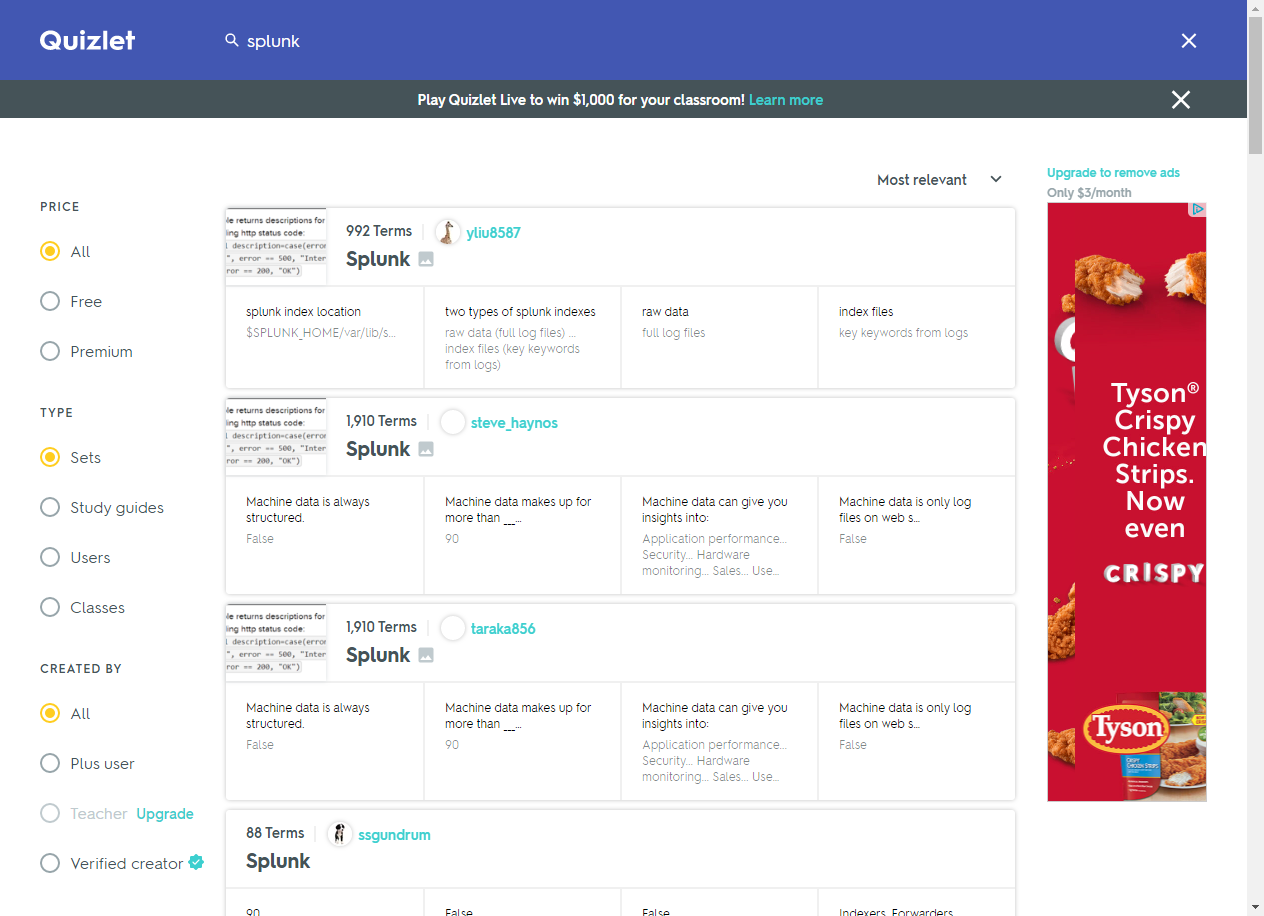Open thumbnail of steve_haynos's Splunk set
This screenshot has width=1264, height=916.
[x=276, y=437]
